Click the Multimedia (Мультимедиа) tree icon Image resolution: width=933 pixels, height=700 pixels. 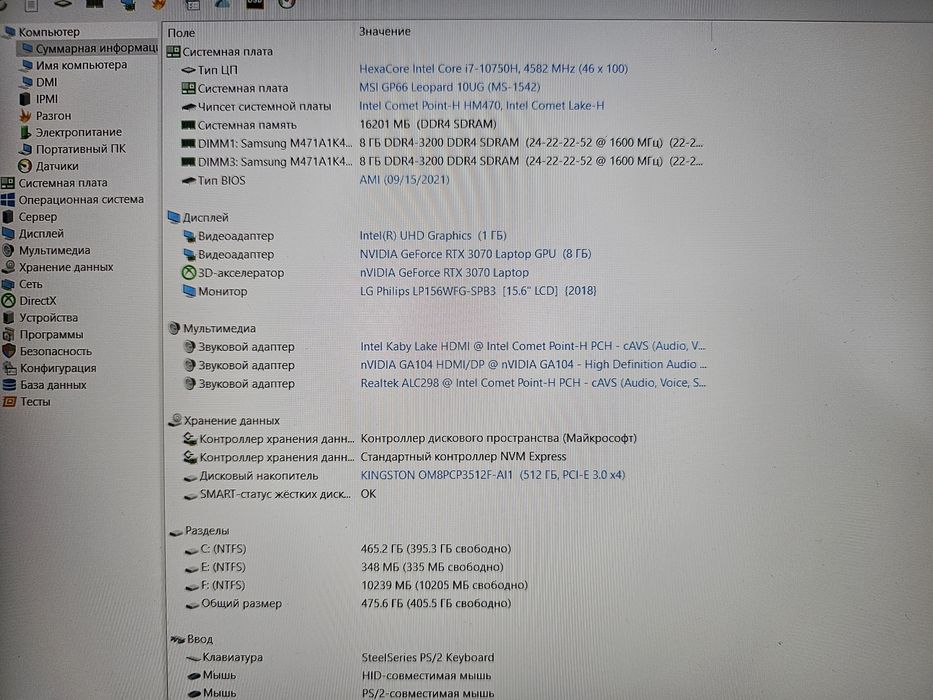8,250
